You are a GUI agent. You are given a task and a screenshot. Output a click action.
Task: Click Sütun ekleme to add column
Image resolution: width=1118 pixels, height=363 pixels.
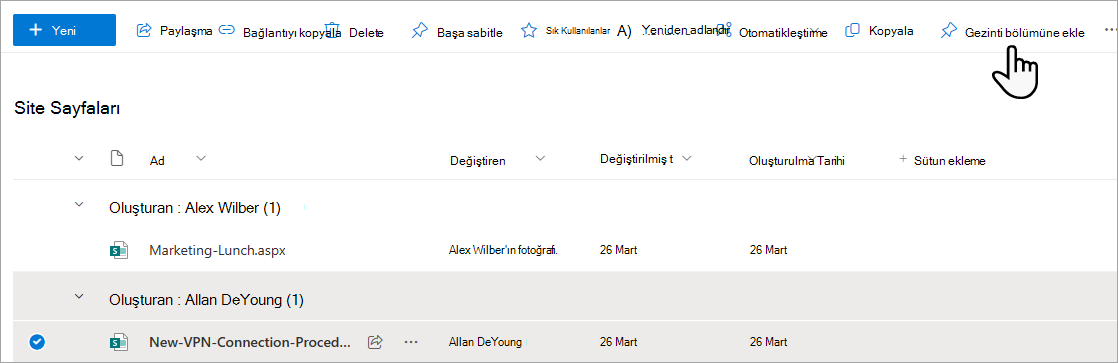[x=942, y=160]
